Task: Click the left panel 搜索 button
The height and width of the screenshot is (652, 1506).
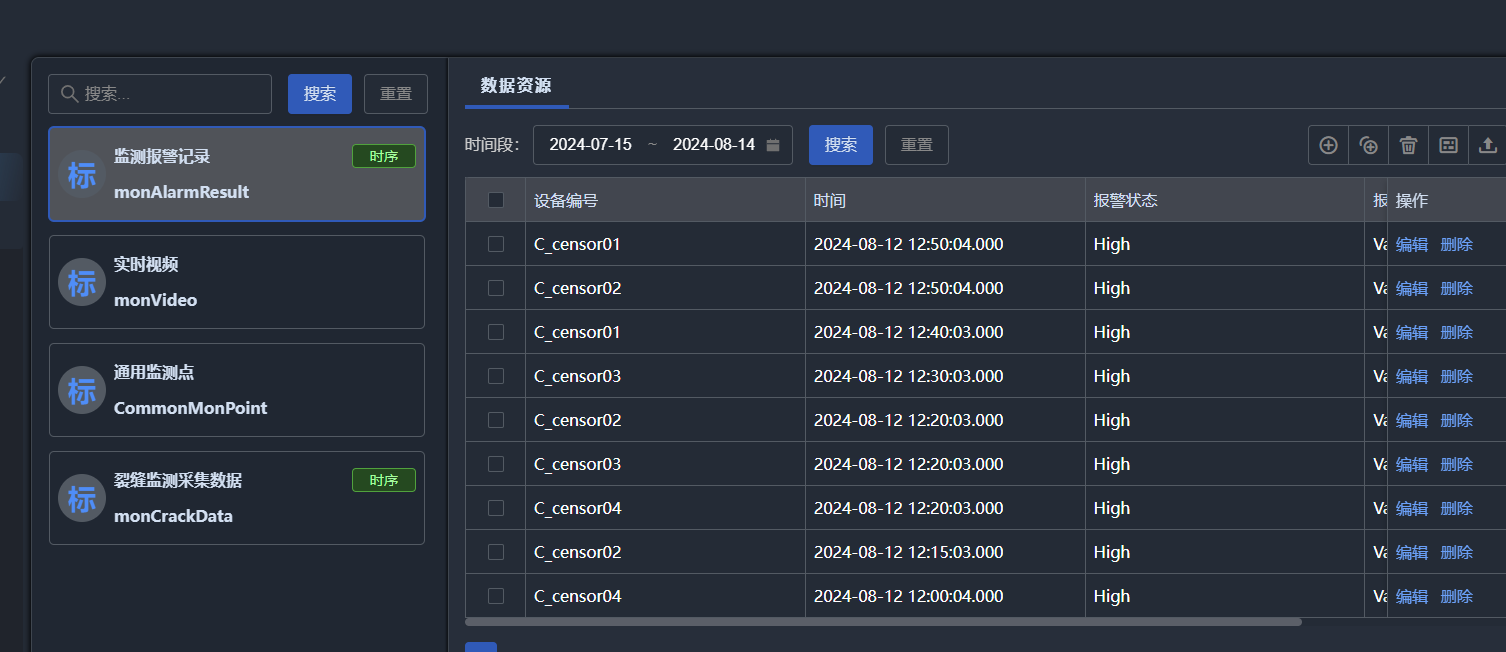Action: click(x=320, y=94)
